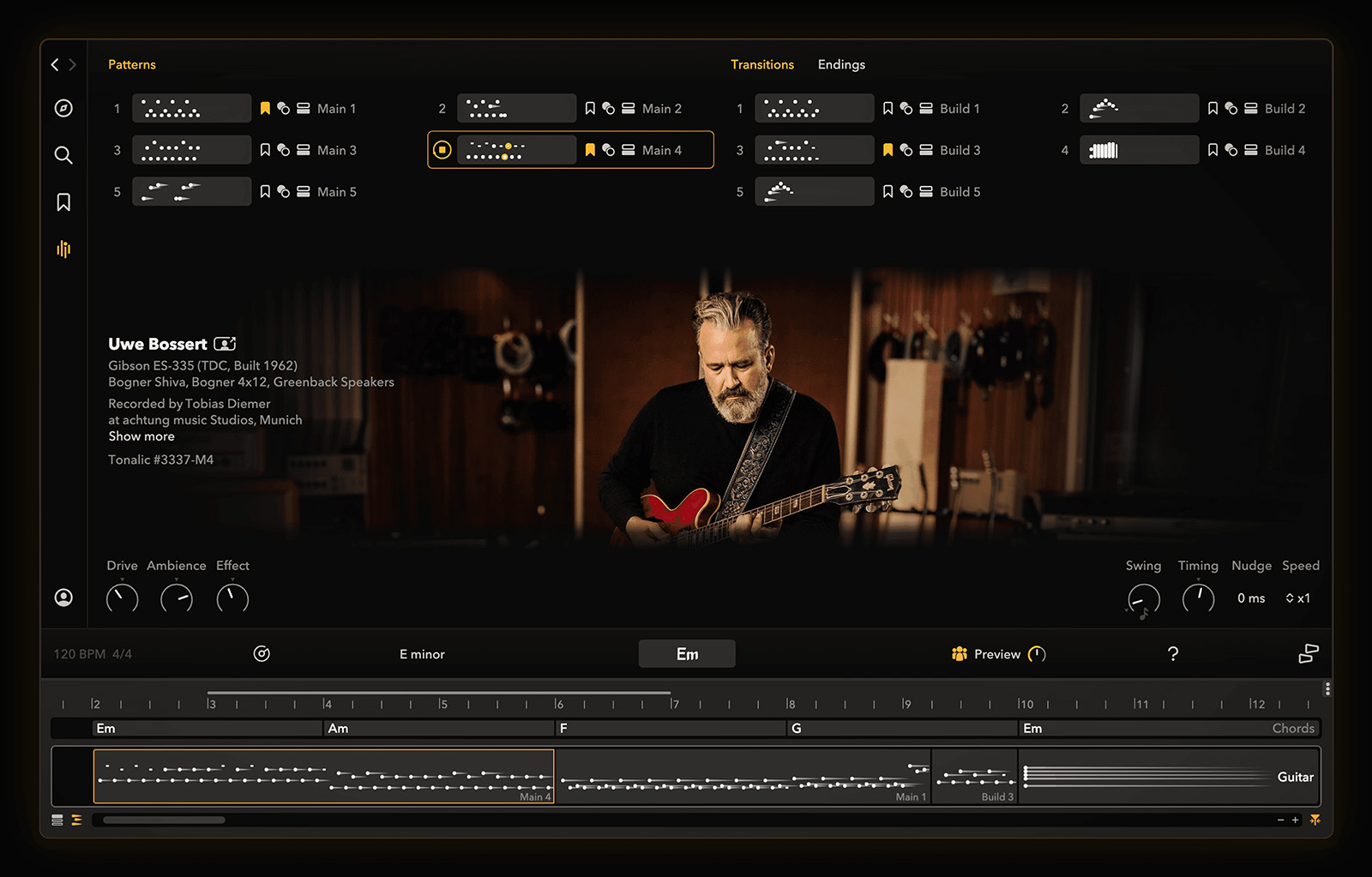Go back with the left navigation arrow

[x=55, y=64]
